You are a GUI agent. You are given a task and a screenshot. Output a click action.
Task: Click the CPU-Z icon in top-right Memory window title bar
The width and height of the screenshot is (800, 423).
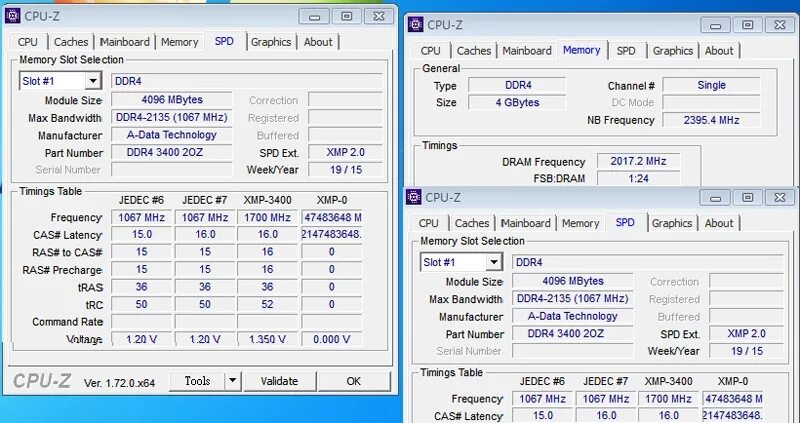pyautogui.click(x=416, y=24)
